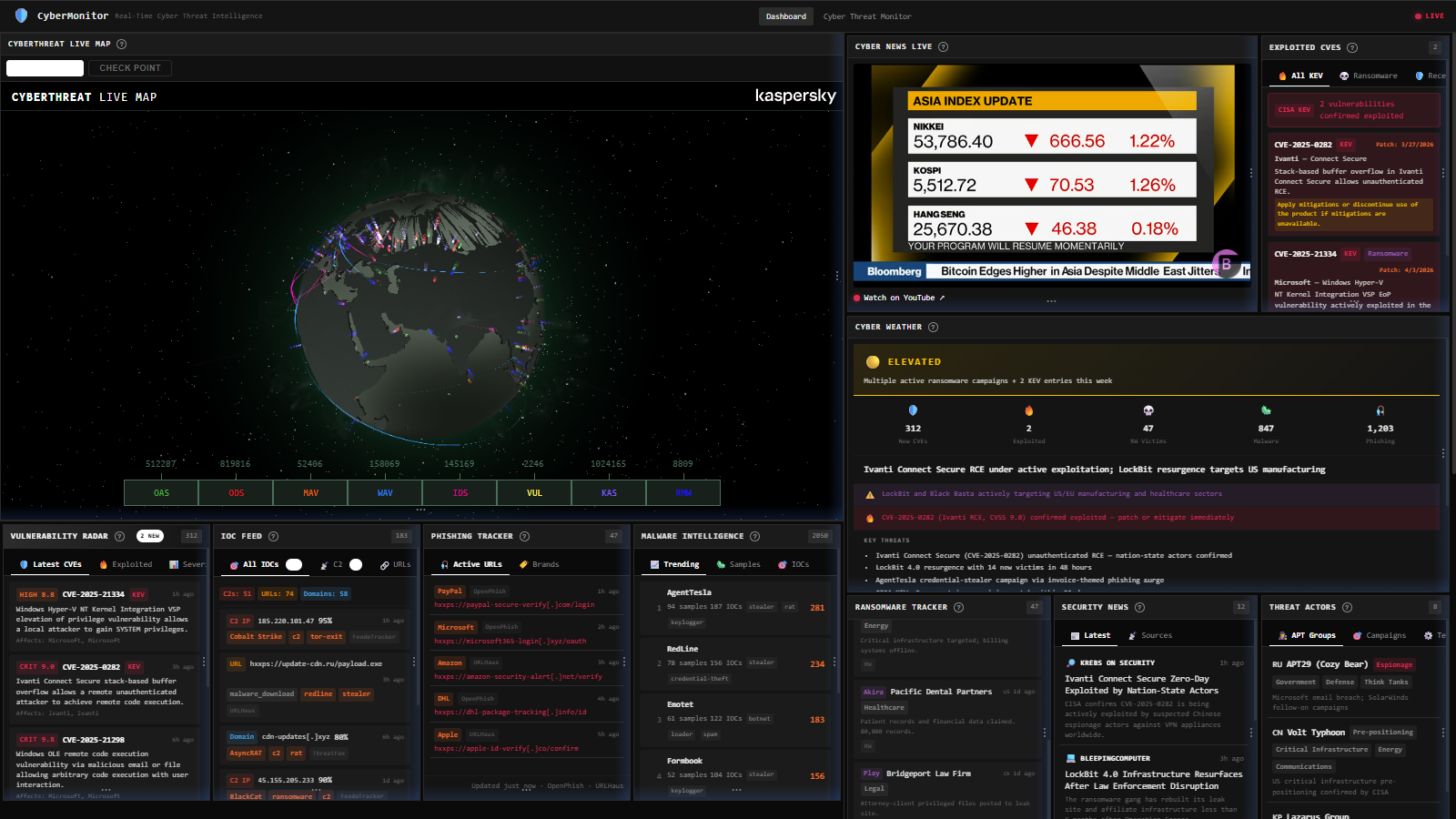Viewport: 1456px width, 819px height.
Task: Open help icon next to Cyberthreat Live Map
Action: pos(121,44)
